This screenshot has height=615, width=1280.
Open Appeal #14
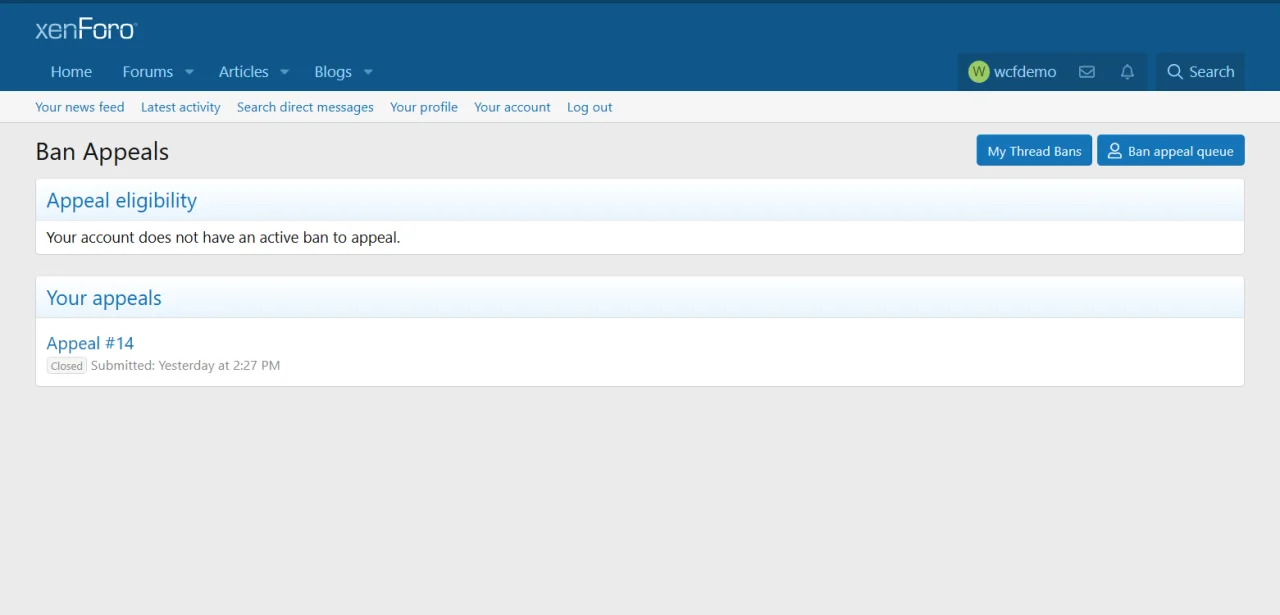90,343
